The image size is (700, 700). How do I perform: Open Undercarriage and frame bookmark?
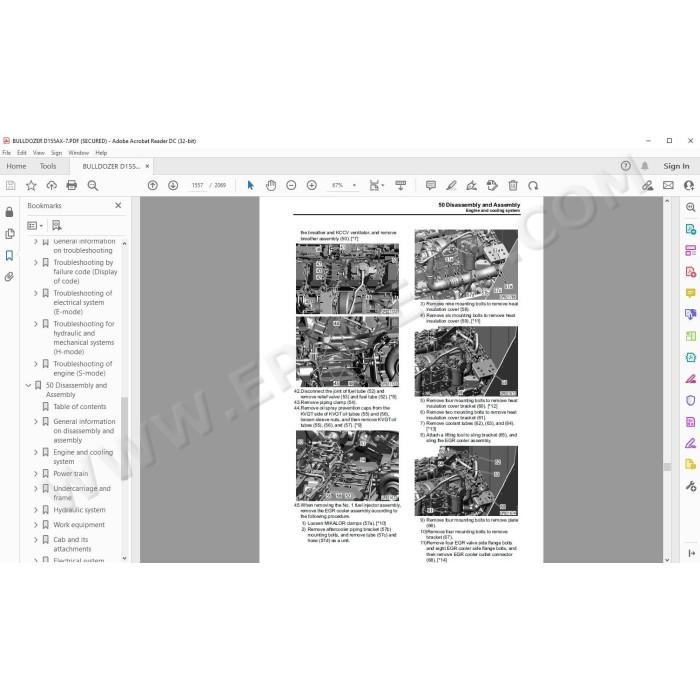[x=82, y=493]
